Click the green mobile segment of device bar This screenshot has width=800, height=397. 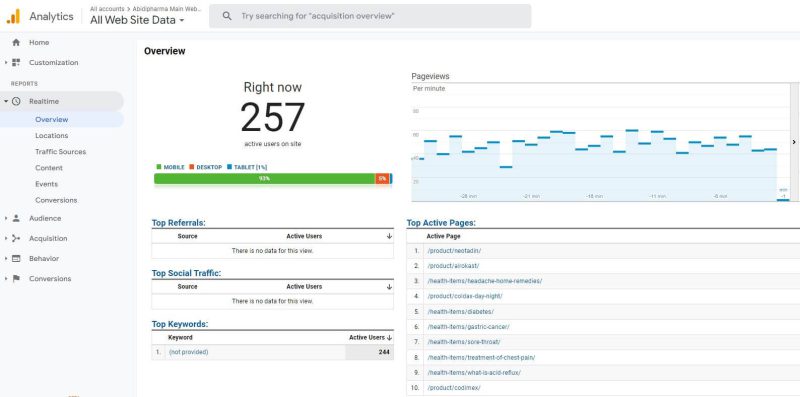point(264,179)
